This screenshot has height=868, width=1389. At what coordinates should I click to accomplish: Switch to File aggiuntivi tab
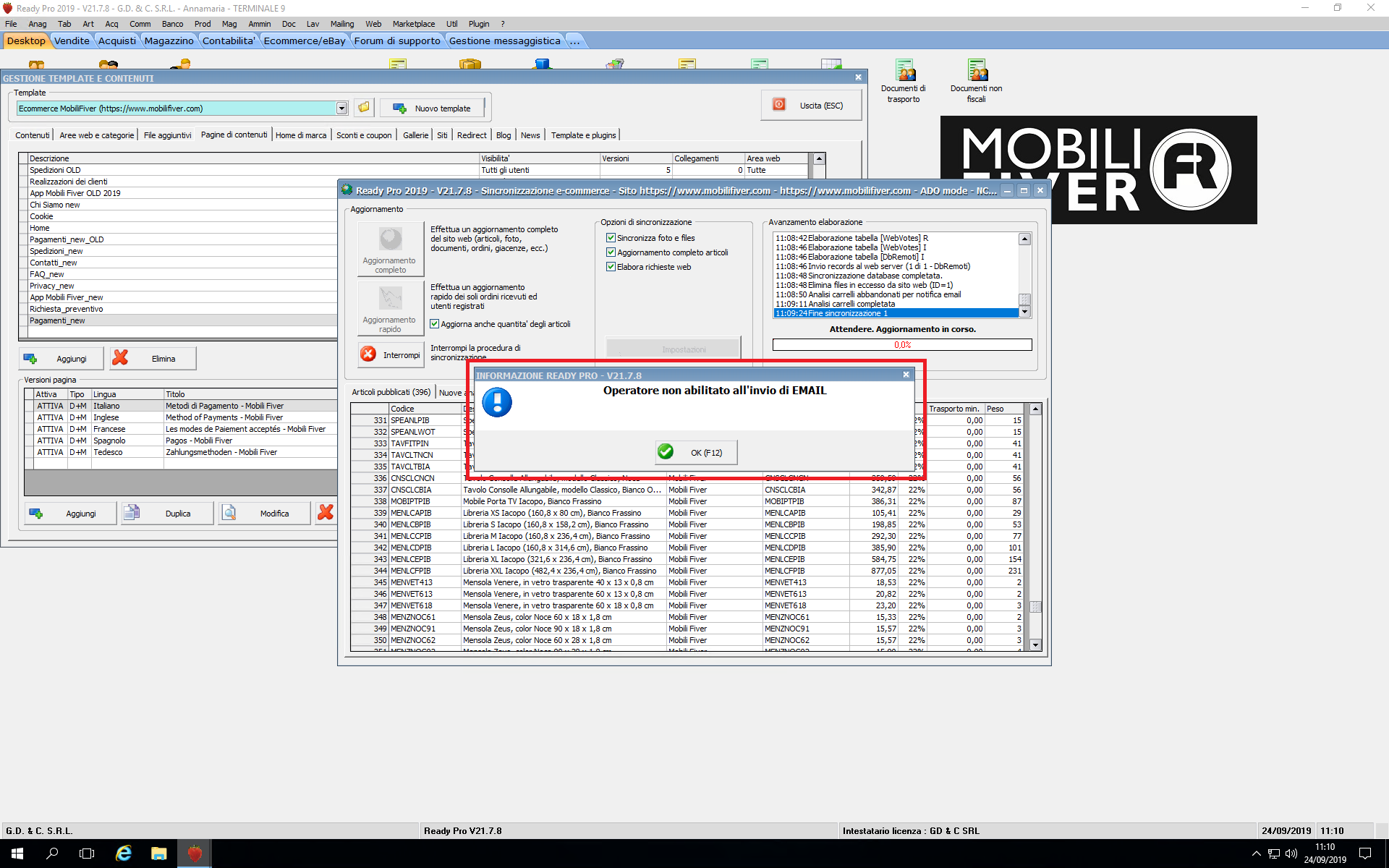(x=167, y=135)
